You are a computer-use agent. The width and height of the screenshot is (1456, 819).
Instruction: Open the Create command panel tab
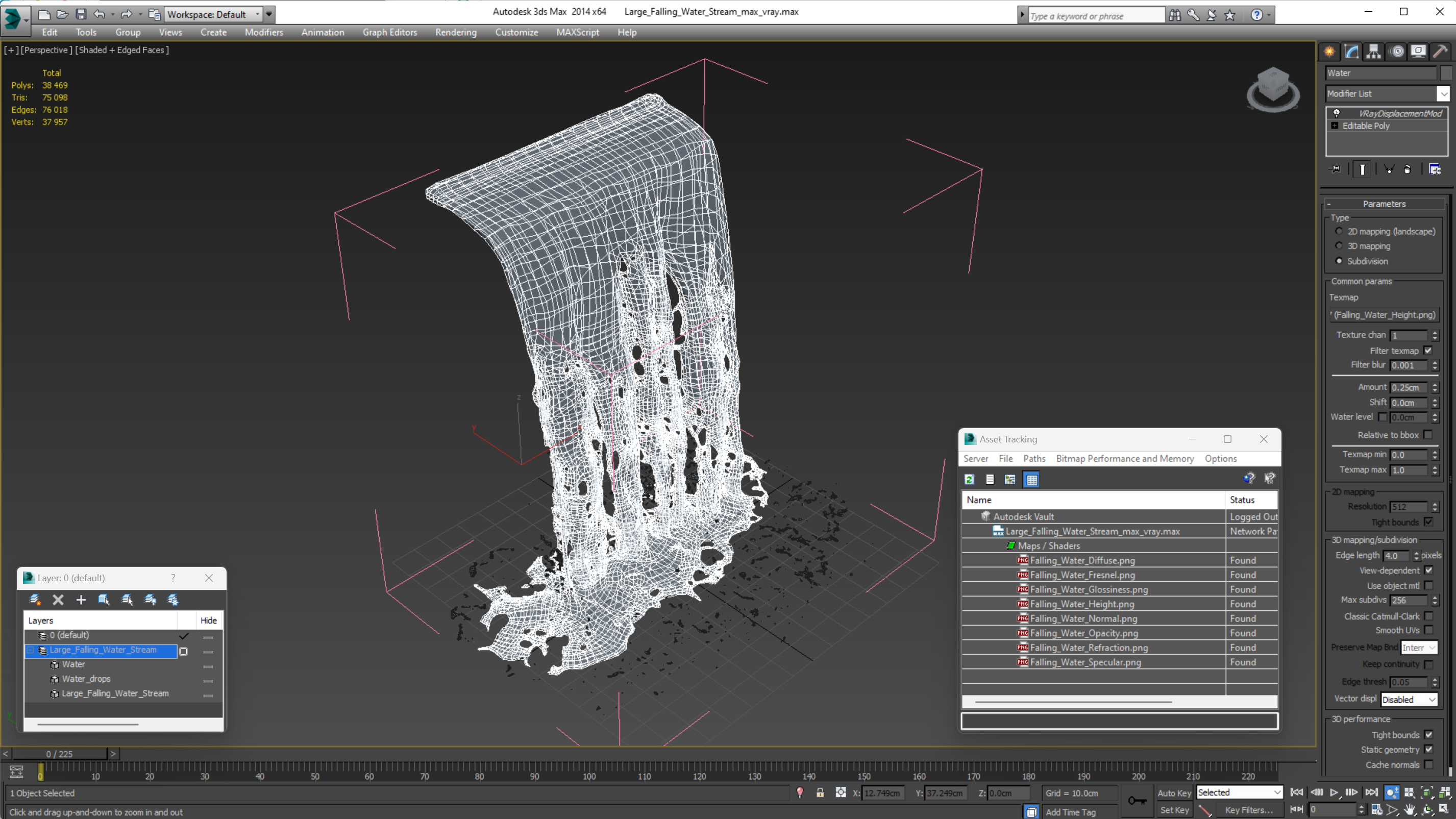tap(1329, 52)
